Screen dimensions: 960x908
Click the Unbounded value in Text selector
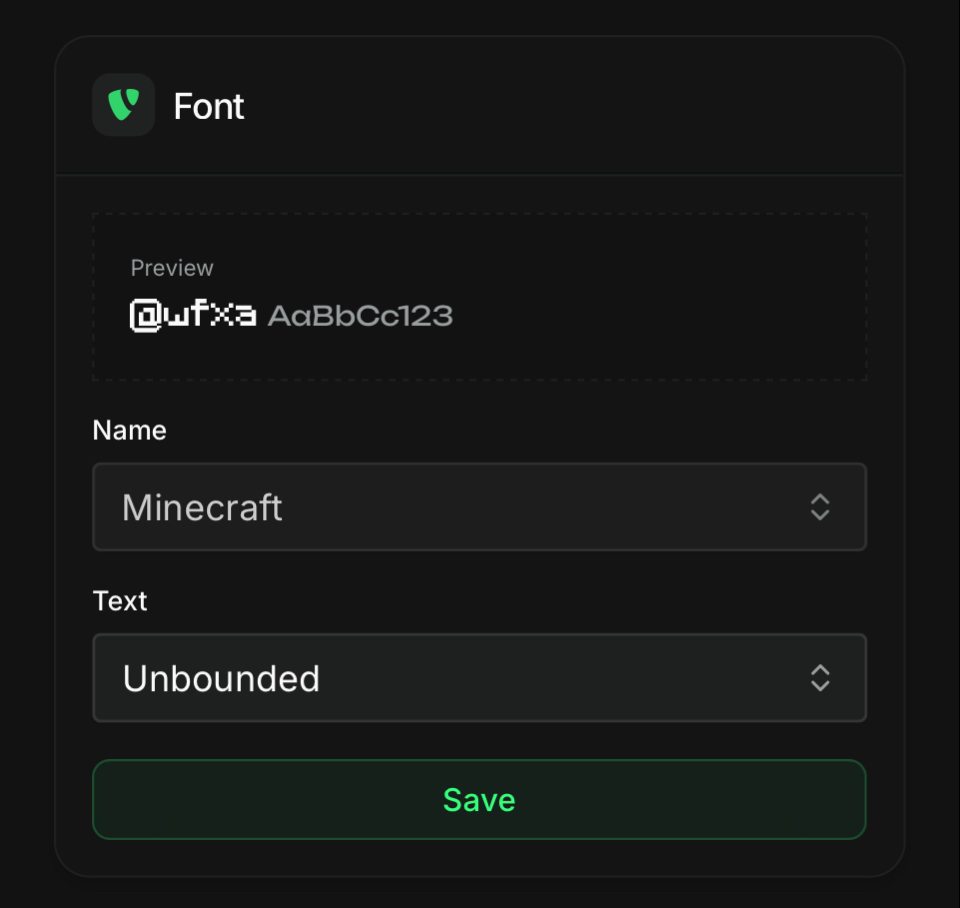coord(221,678)
